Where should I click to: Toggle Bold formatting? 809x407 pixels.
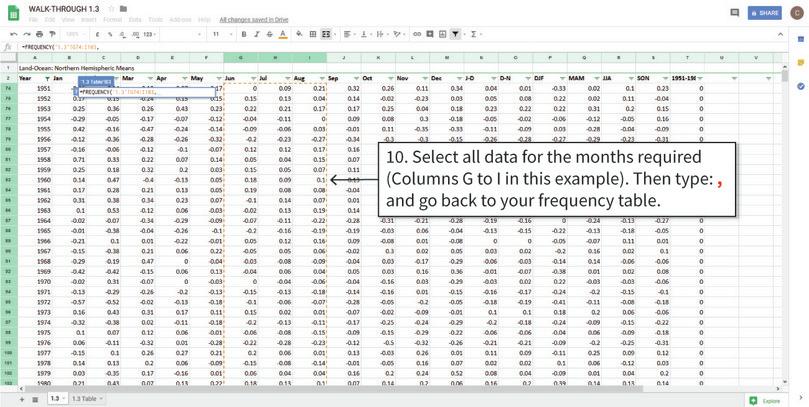click(244, 34)
